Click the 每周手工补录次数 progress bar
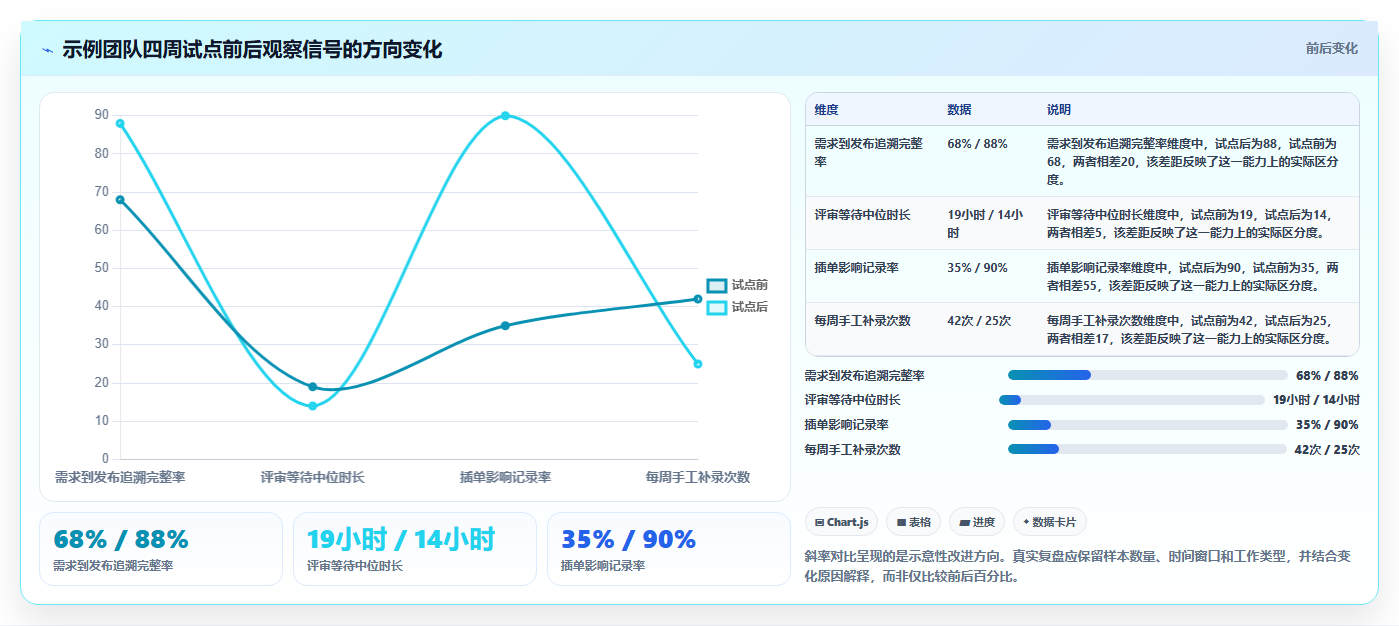 pyautogui.click(x=1147, y=449)
